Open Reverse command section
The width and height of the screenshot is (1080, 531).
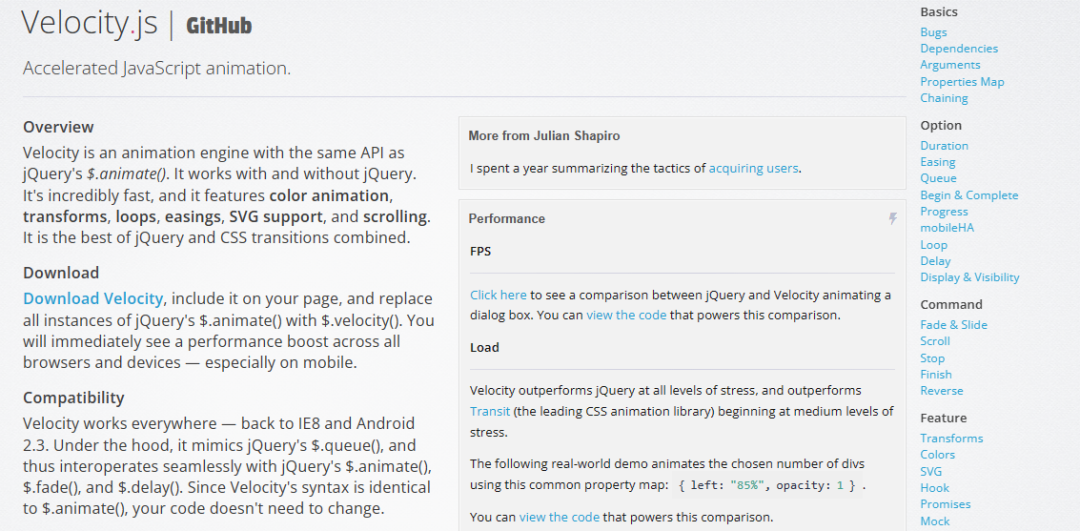942,391
